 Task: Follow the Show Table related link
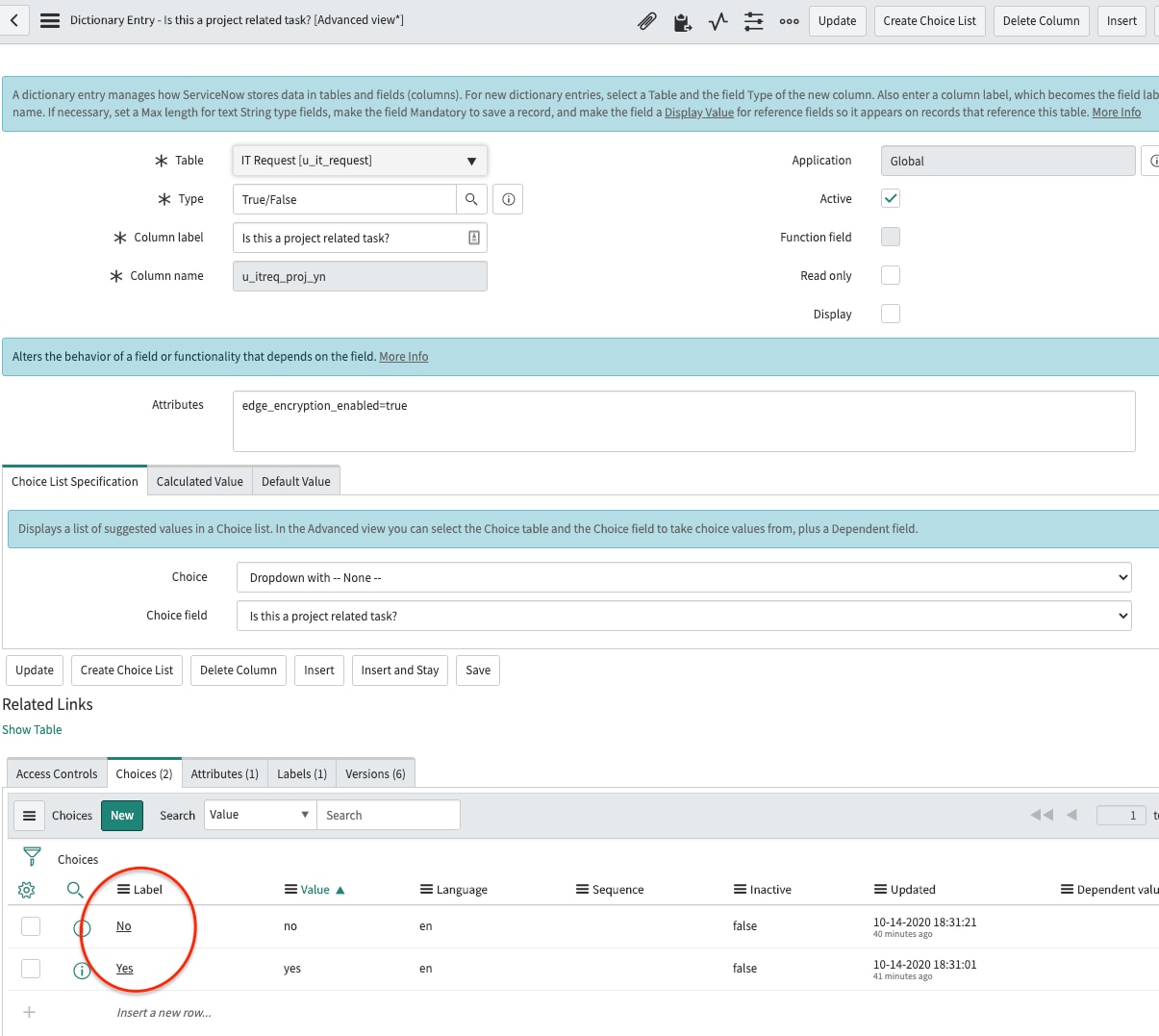click(x=32, y=729)
